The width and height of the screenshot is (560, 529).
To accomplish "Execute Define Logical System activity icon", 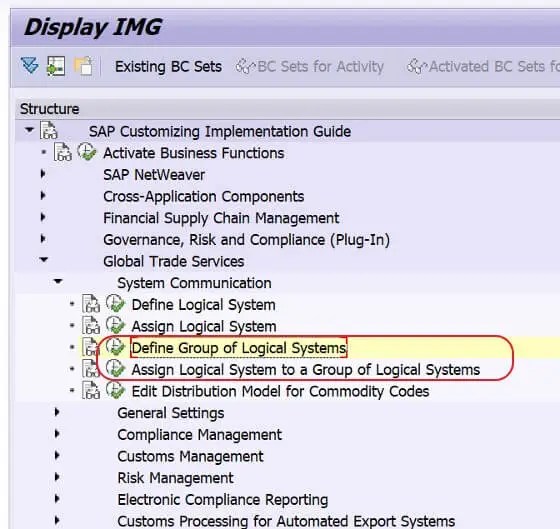I will coord(115,304).
